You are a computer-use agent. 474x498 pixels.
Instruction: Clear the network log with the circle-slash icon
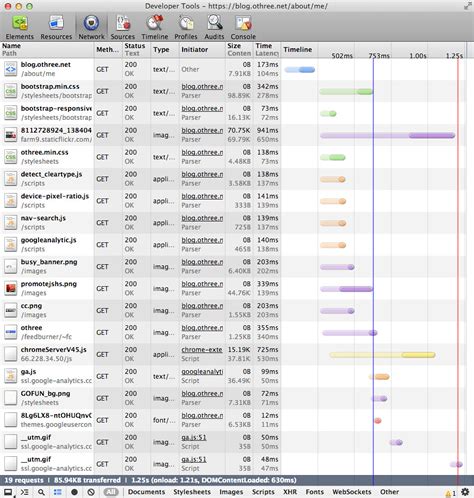point(91,492)
